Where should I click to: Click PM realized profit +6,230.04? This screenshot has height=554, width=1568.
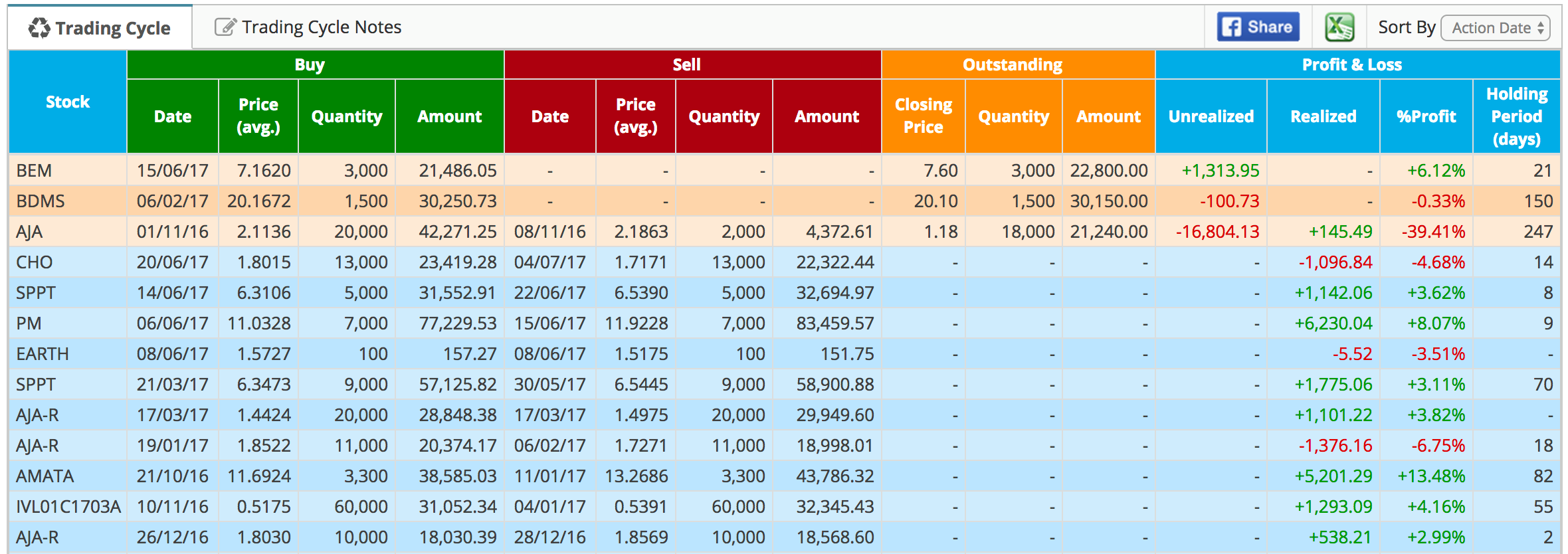1333,323
